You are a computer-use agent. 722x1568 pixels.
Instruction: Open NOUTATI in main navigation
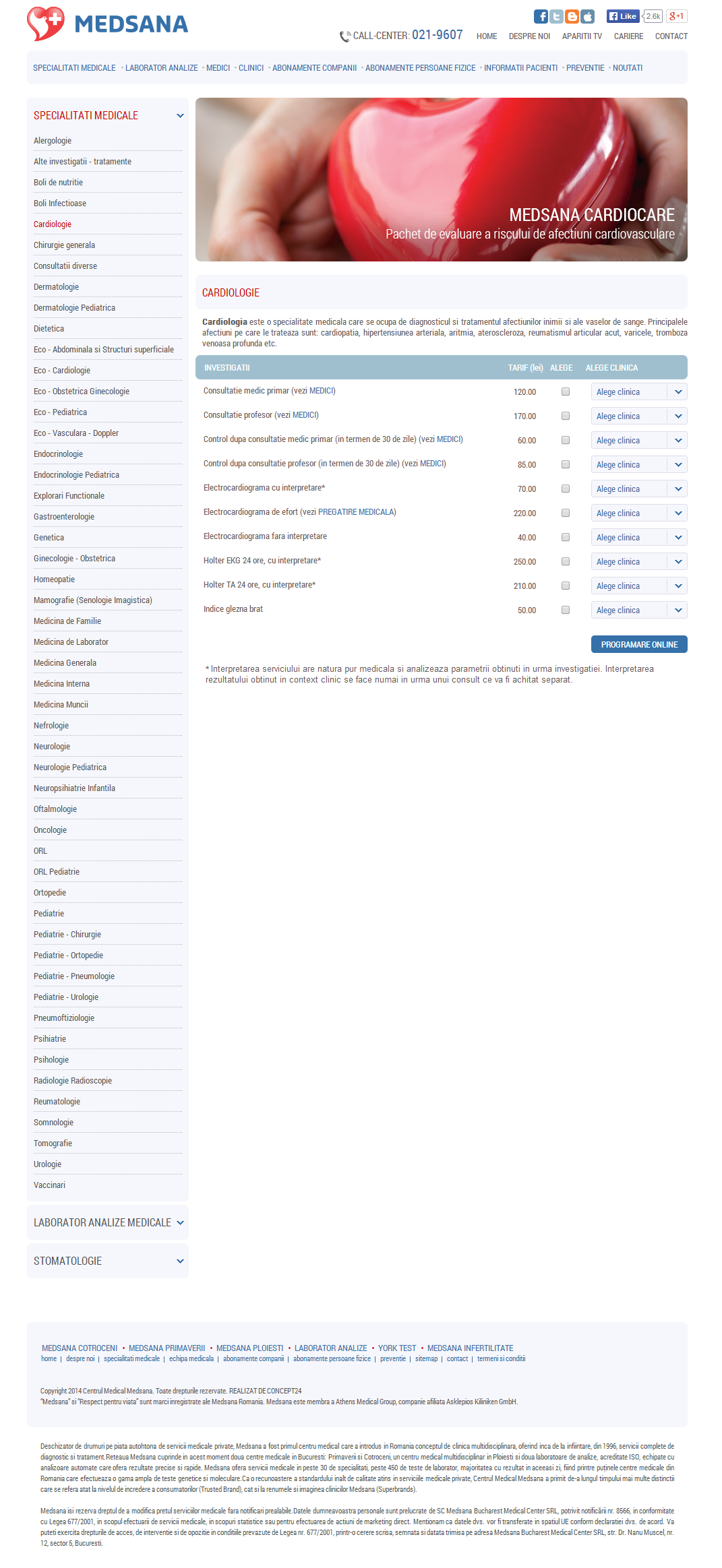click(x=628, y=68)
